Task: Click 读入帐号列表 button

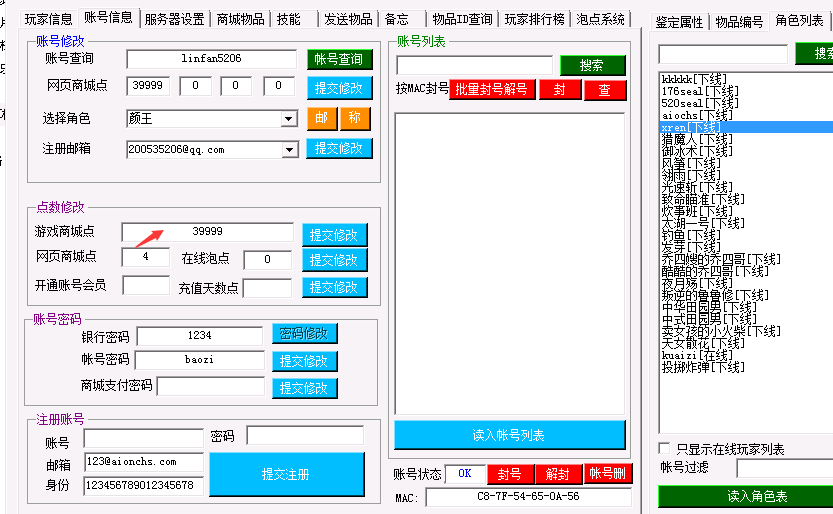Action: coord(509,435)
